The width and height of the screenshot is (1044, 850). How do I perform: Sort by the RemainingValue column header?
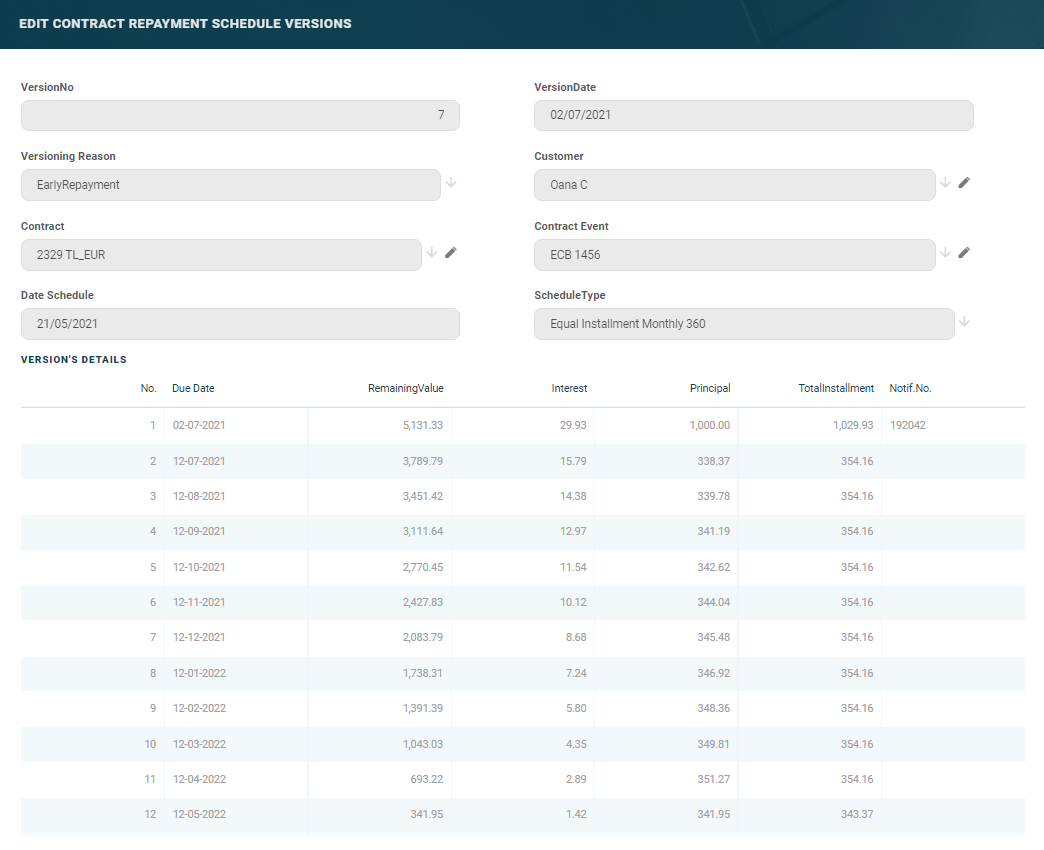click(x=405, y=388)
